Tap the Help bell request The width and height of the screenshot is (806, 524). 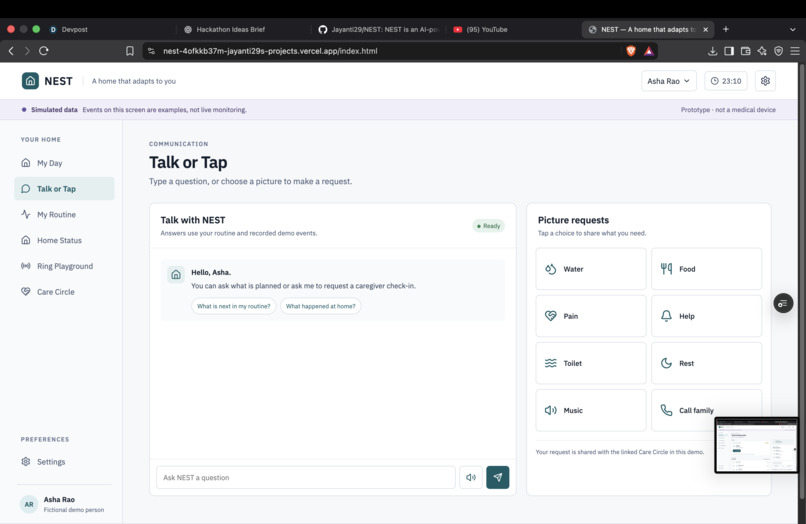click(x=706, y=316)
